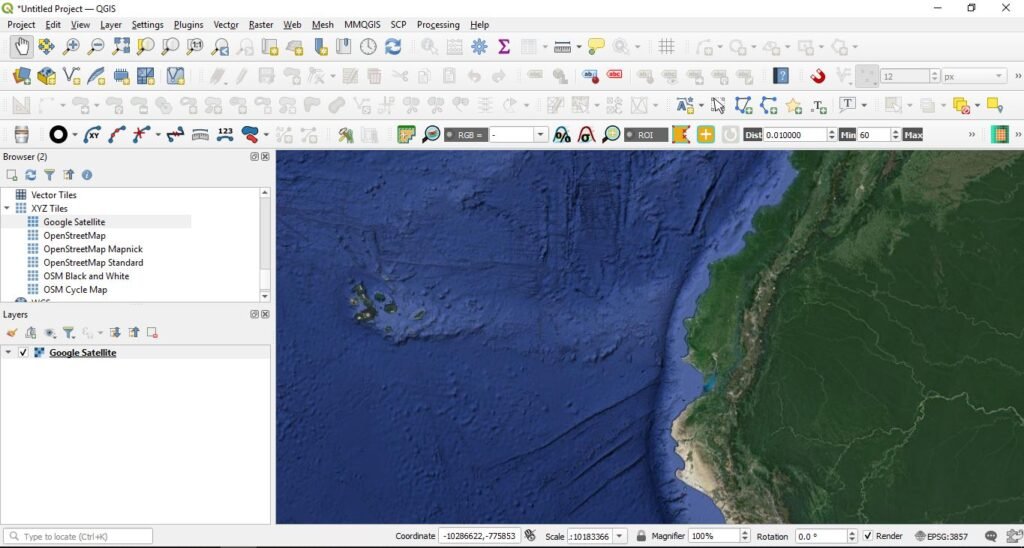Click the Zoom Full extent icon
Viewport: 1024px width, 548px height.
[121, 46]
